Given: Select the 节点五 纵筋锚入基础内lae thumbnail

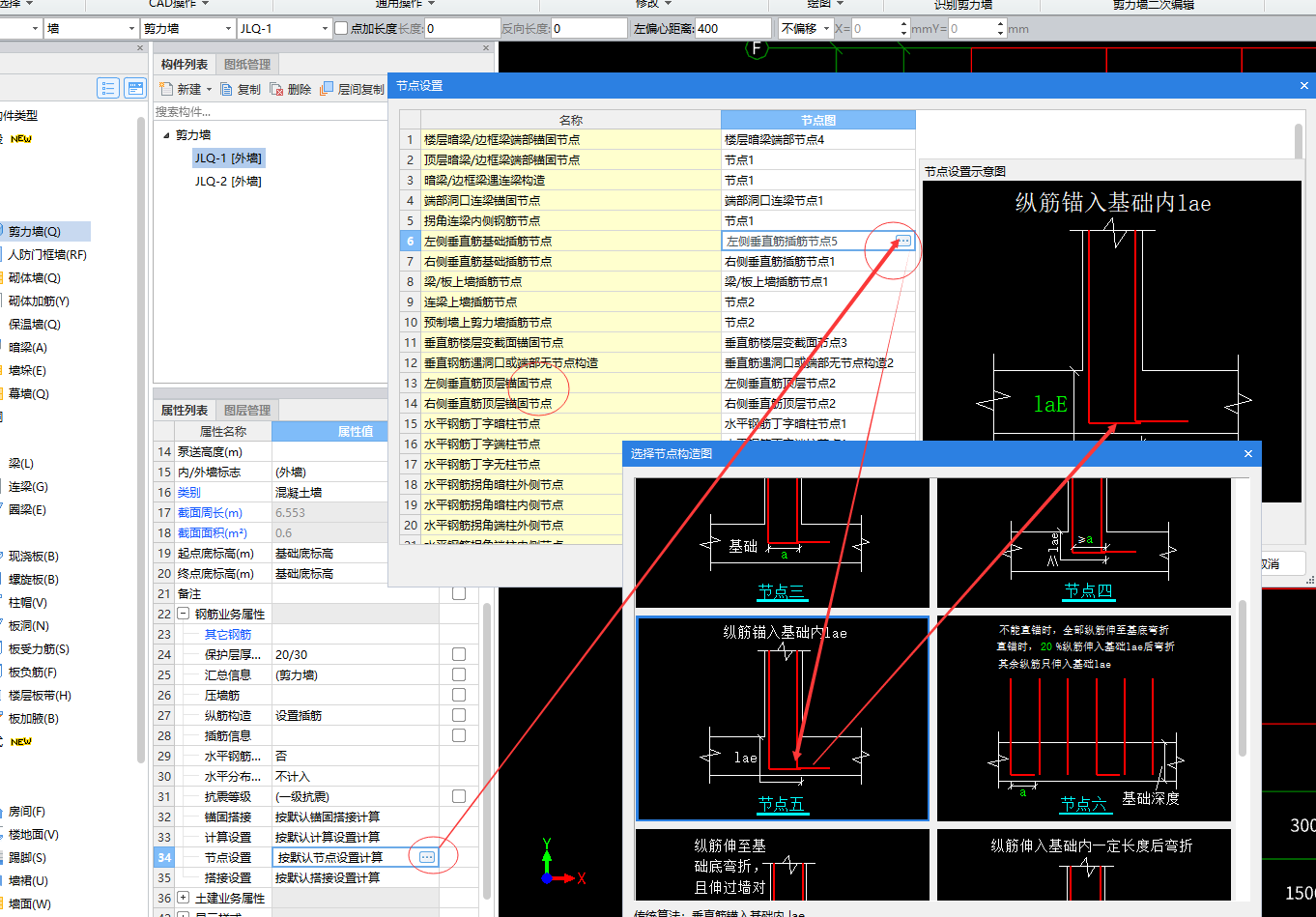Looking at the screenshot, I should (783, 718).
